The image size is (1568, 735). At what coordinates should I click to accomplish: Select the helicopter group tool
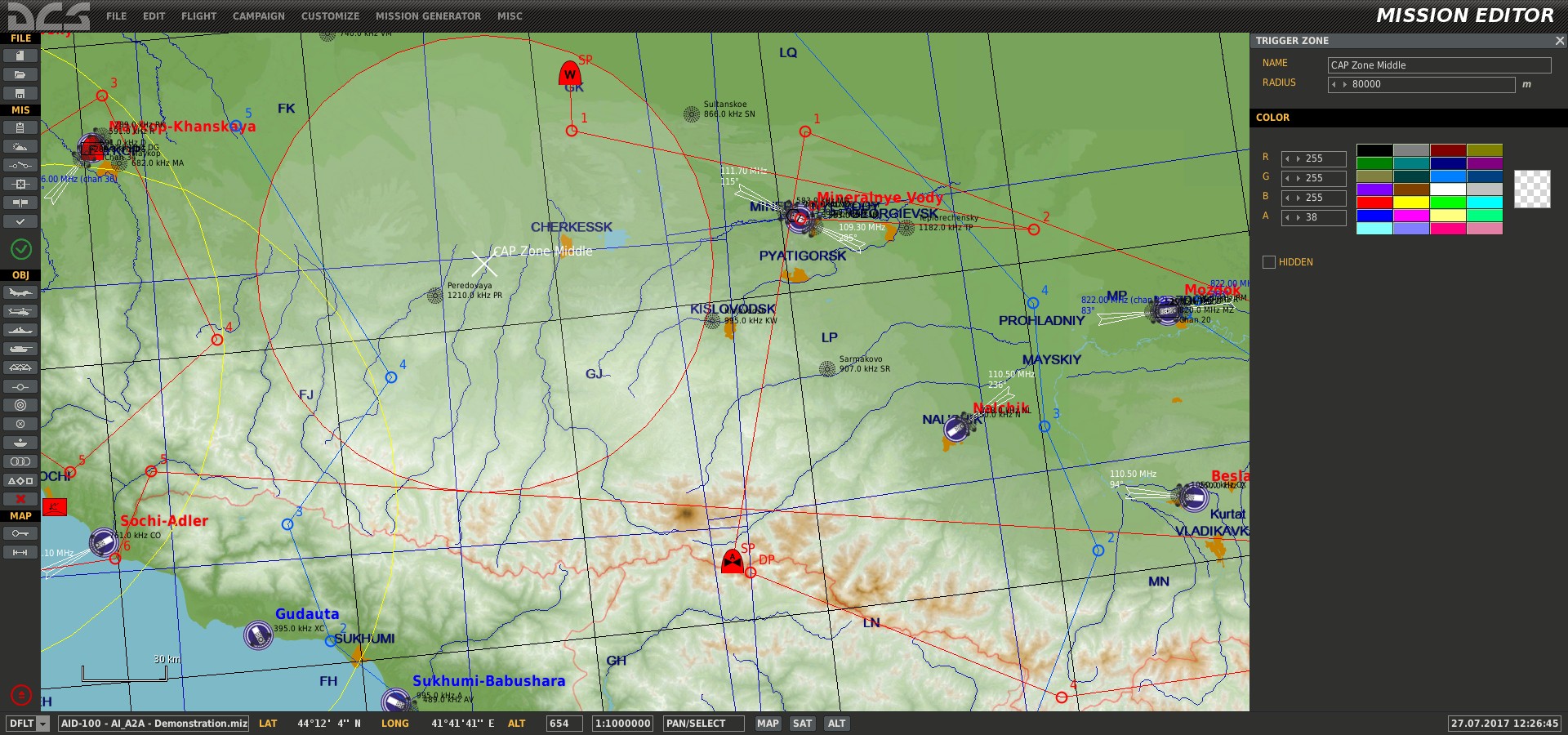coord(20,312)
